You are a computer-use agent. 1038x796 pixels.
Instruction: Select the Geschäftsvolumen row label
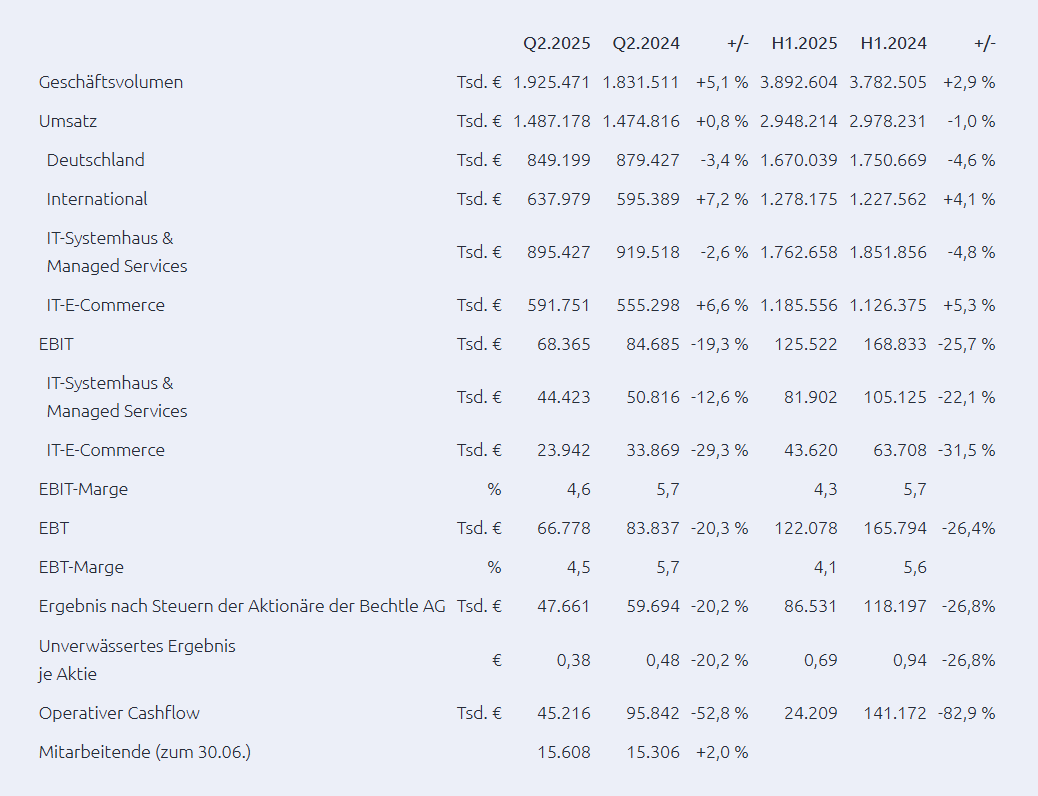click(x=111, y=82)
